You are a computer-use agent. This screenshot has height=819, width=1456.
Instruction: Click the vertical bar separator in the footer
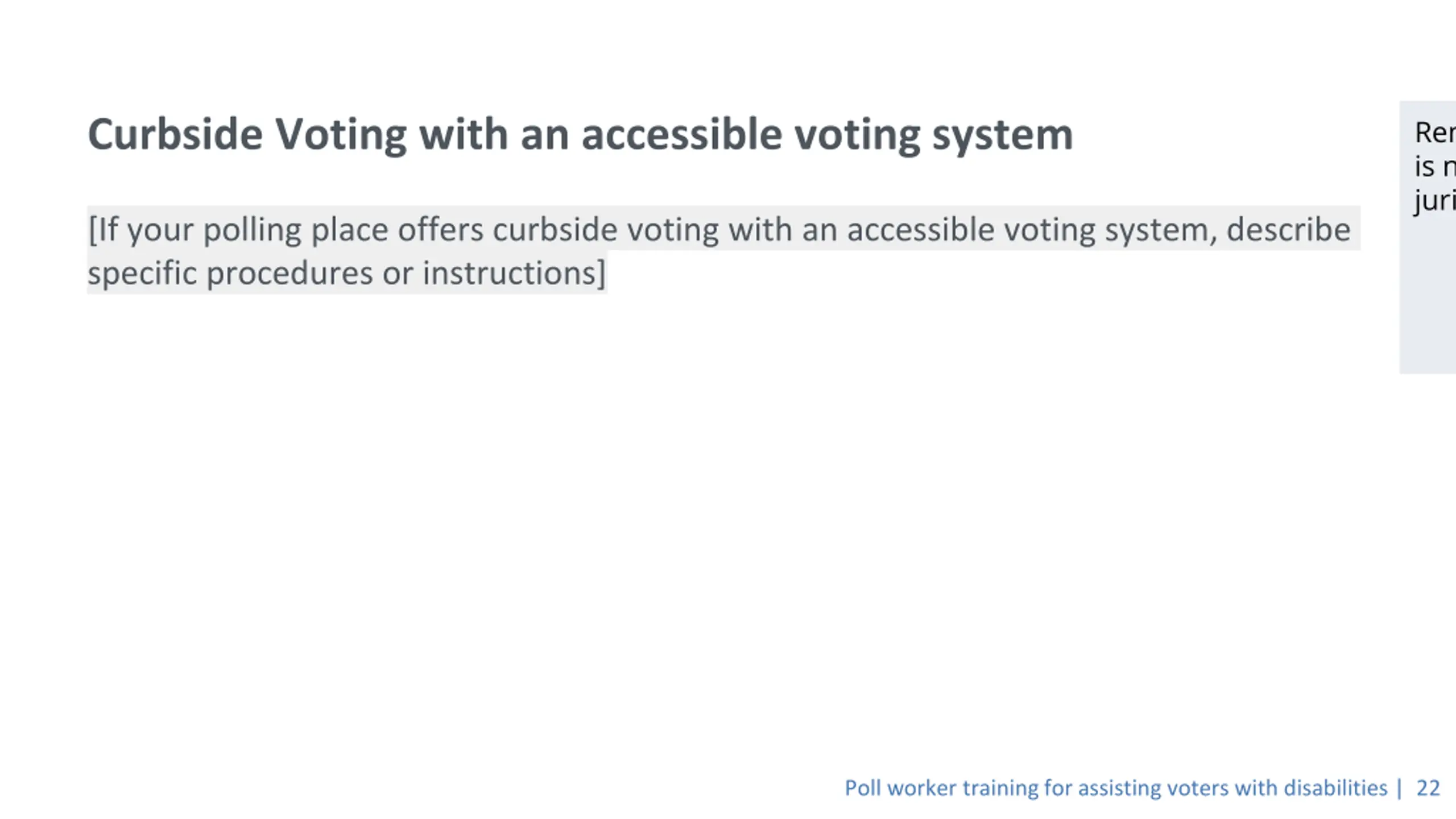coord(1400,788)
